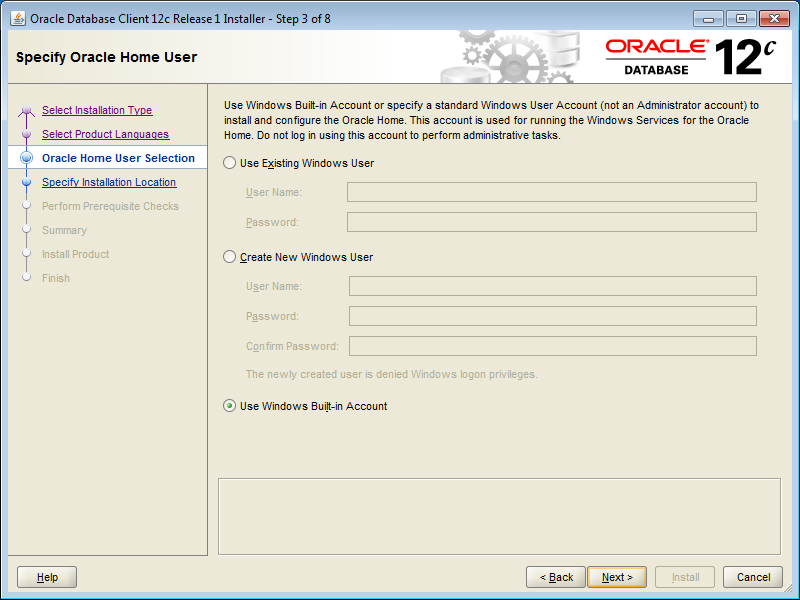Click the Finish step label
Image resolution: width=800 pixels, height=600 pixels.
[x=56, y=278]
